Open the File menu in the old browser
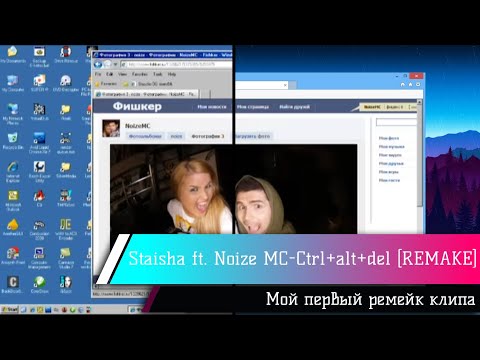This screenshot has width=480, height=360. (x=98, y=74)
